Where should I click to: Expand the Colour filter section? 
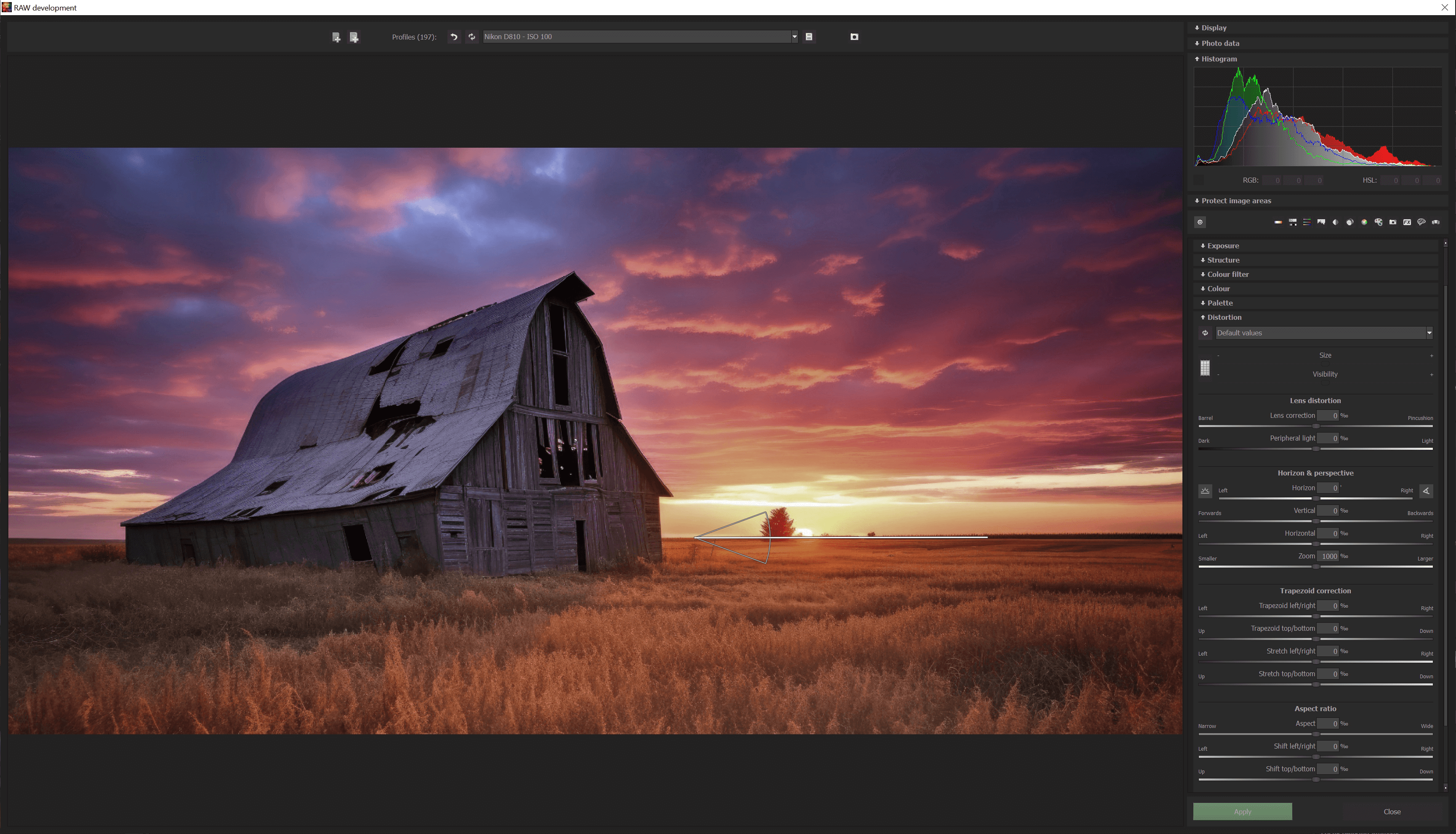(x=1227, y=274)
